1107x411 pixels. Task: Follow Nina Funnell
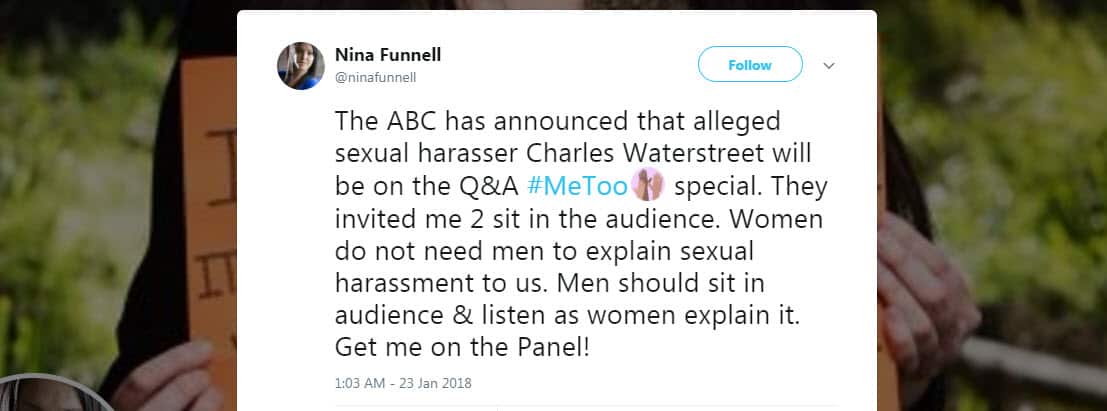point(749,65)
